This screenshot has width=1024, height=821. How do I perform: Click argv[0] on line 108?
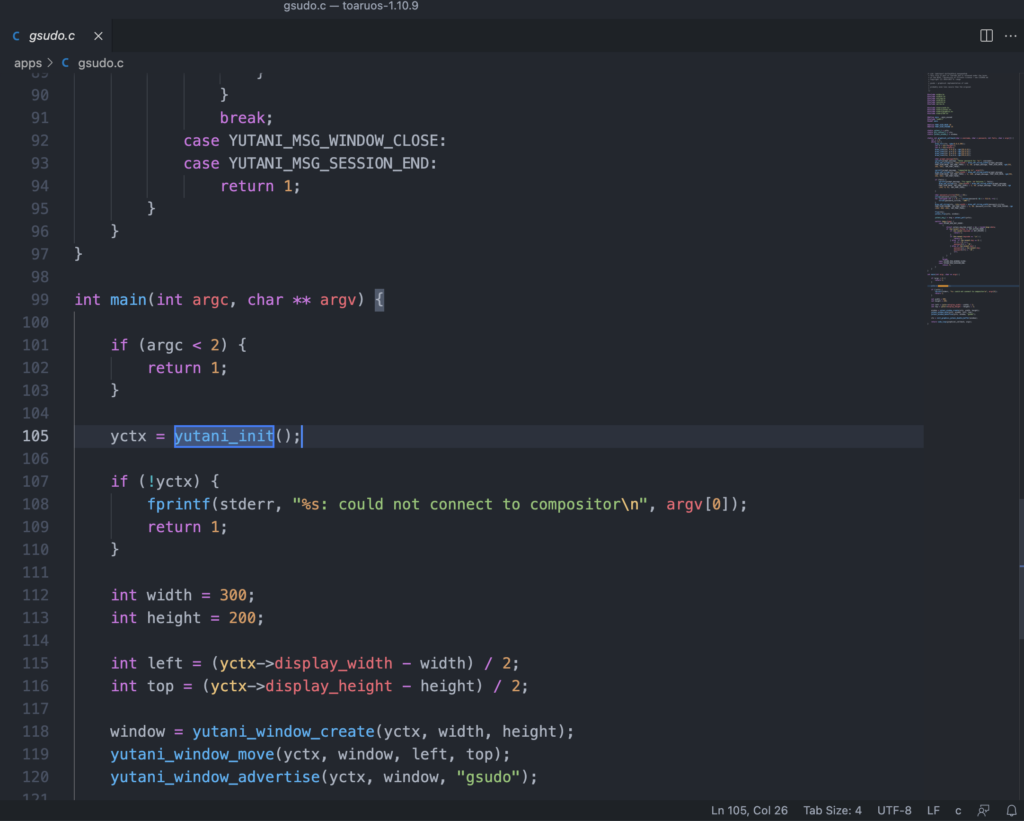pos(698,504)
